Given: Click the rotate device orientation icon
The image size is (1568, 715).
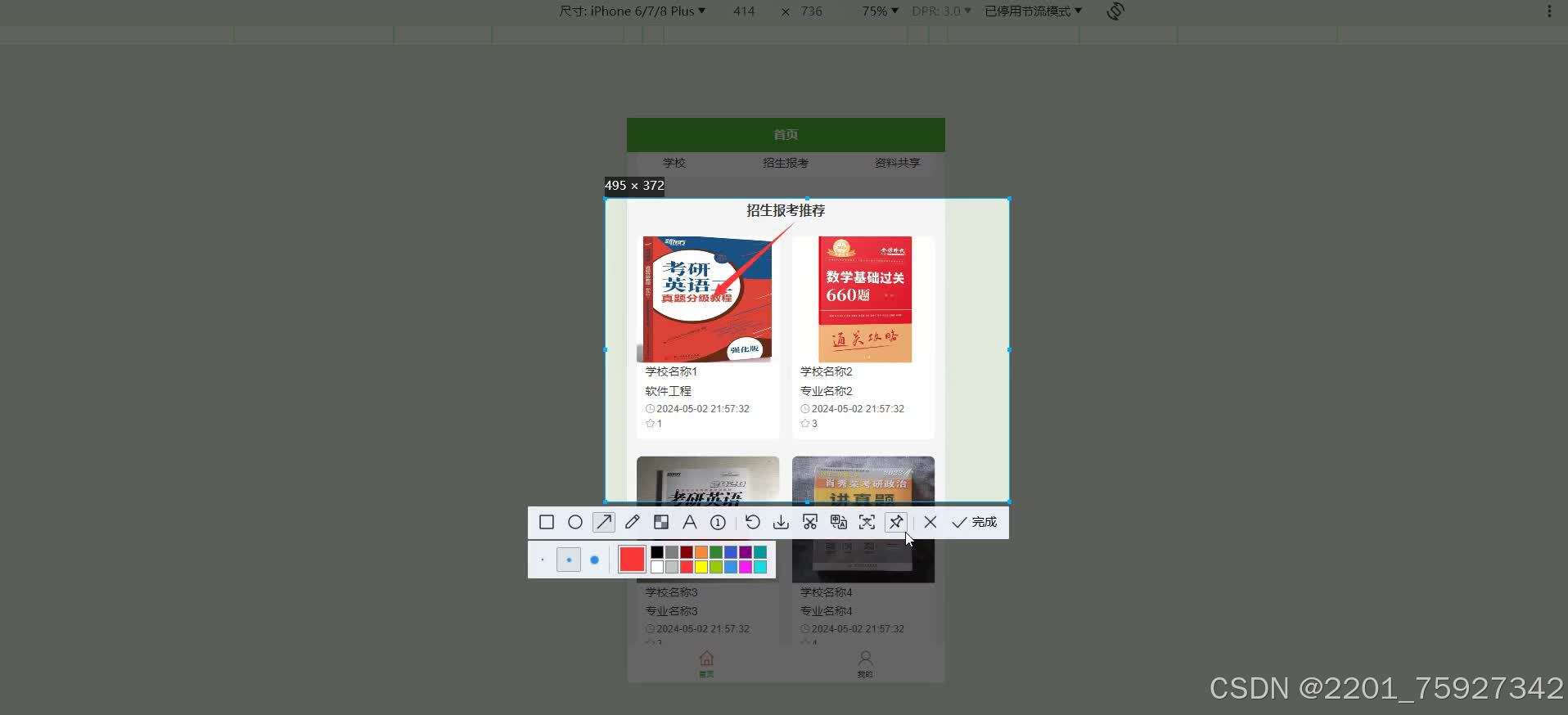Looking at the screenshot, I should coord(1115,11).
